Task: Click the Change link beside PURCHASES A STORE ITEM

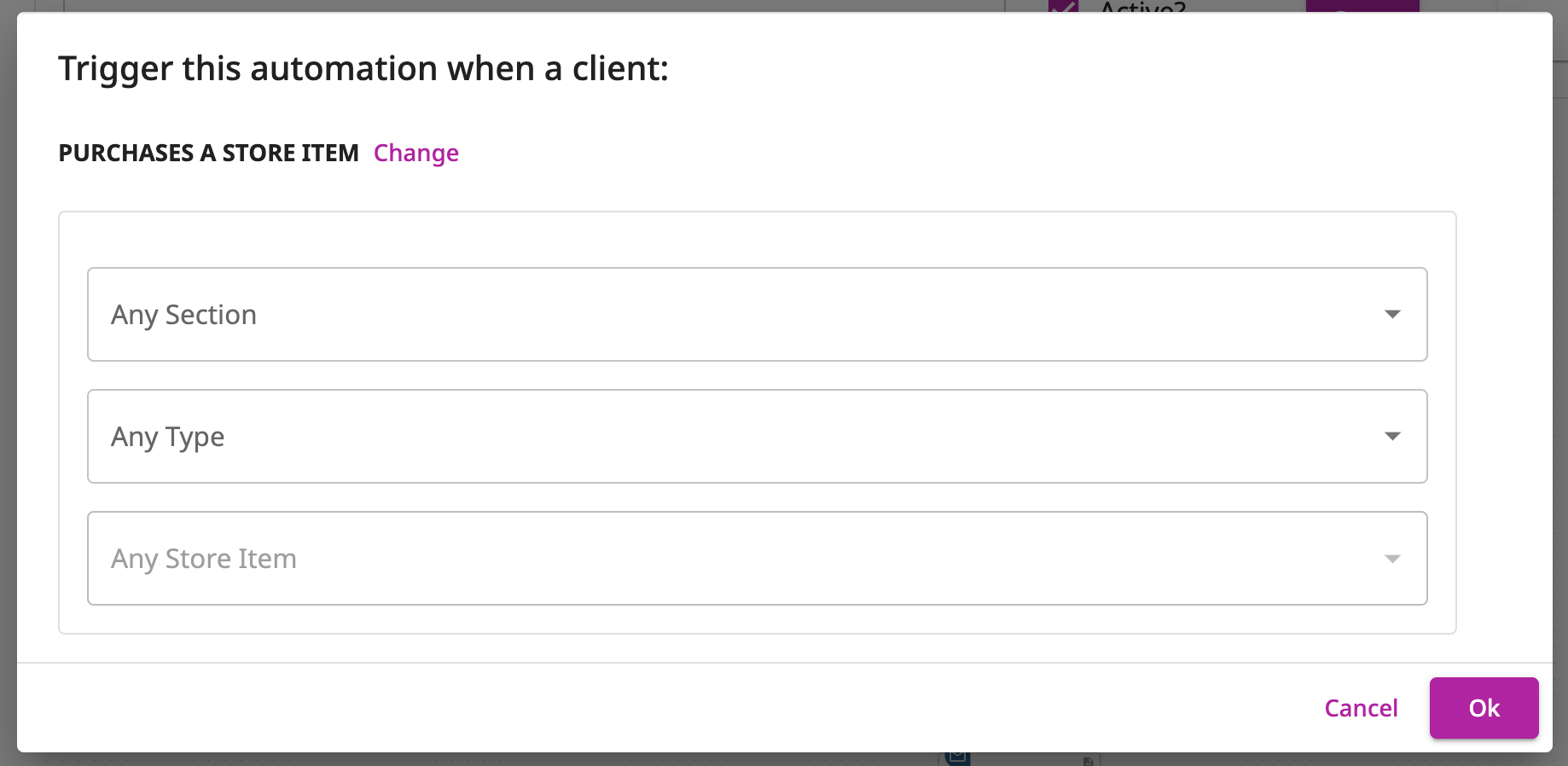Action: click(x=415, y=153)
